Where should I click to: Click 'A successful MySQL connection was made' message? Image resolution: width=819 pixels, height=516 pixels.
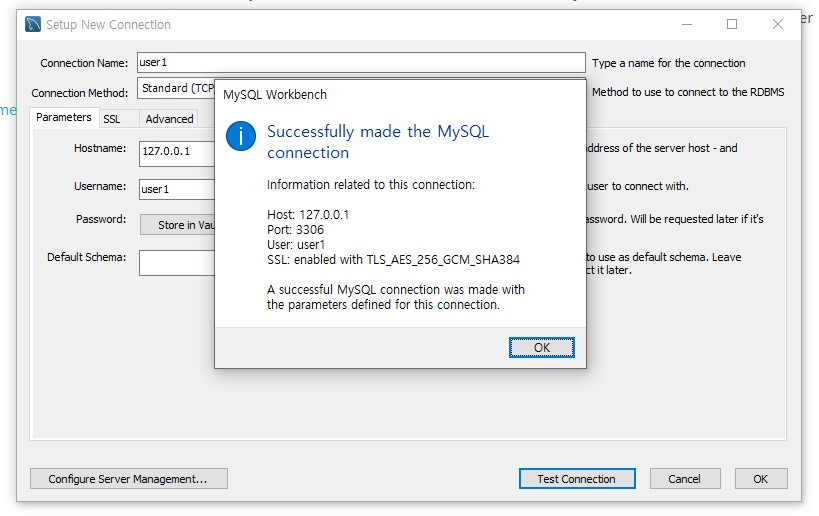click(x=395, y=297)
